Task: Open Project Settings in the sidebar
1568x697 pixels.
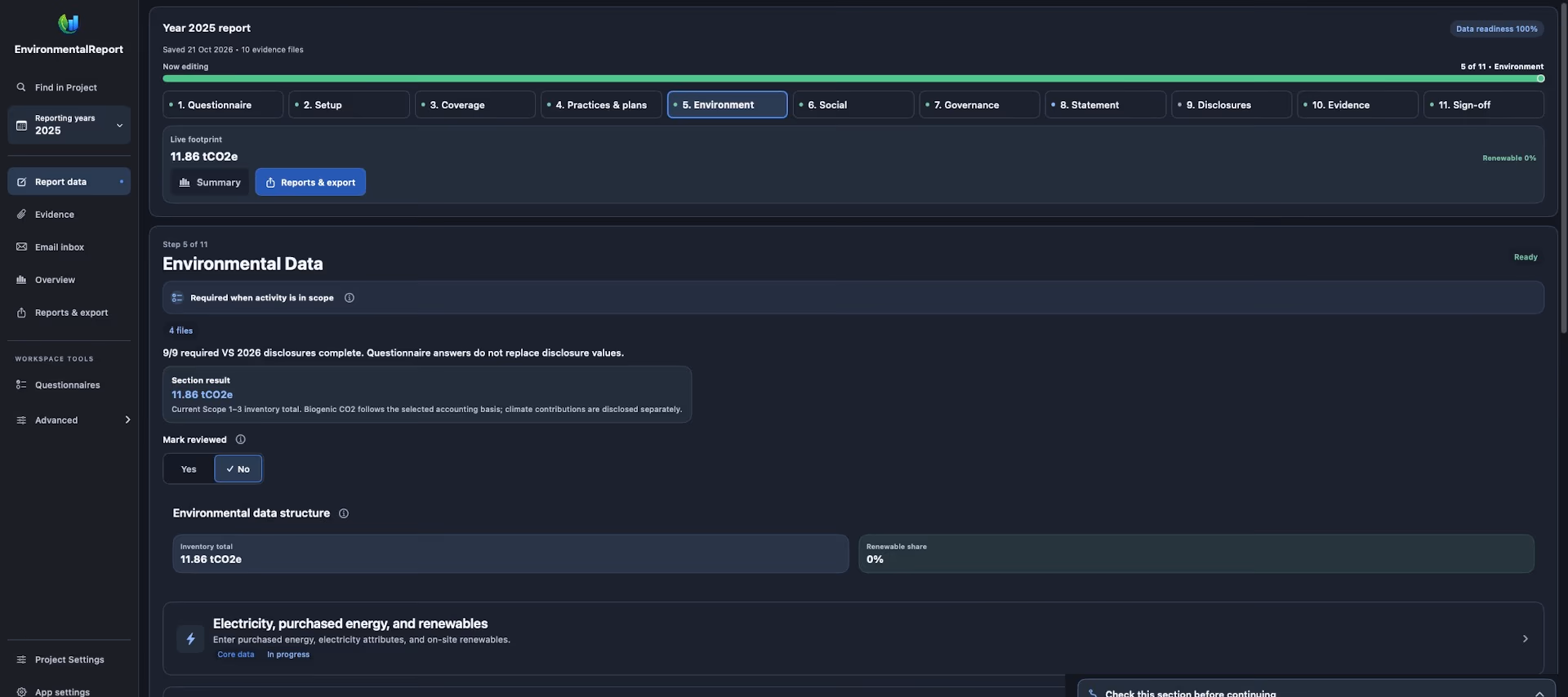Action: (69, 659)
